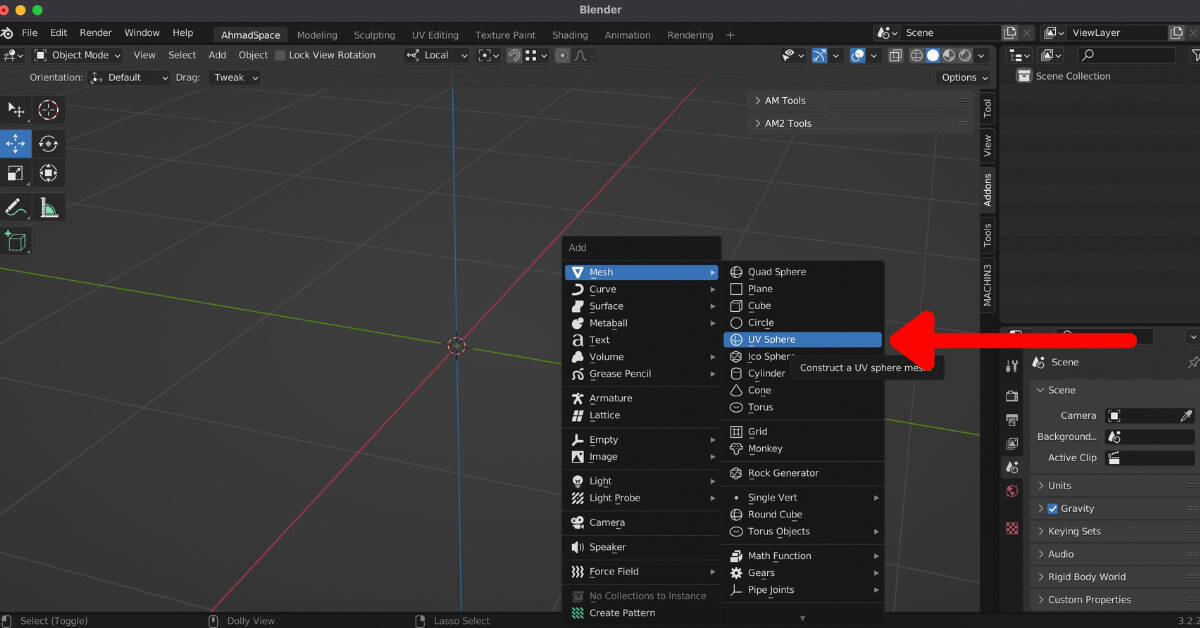
Task: Open the View Layer properties tab icon
Action: tap(1012, 443)
